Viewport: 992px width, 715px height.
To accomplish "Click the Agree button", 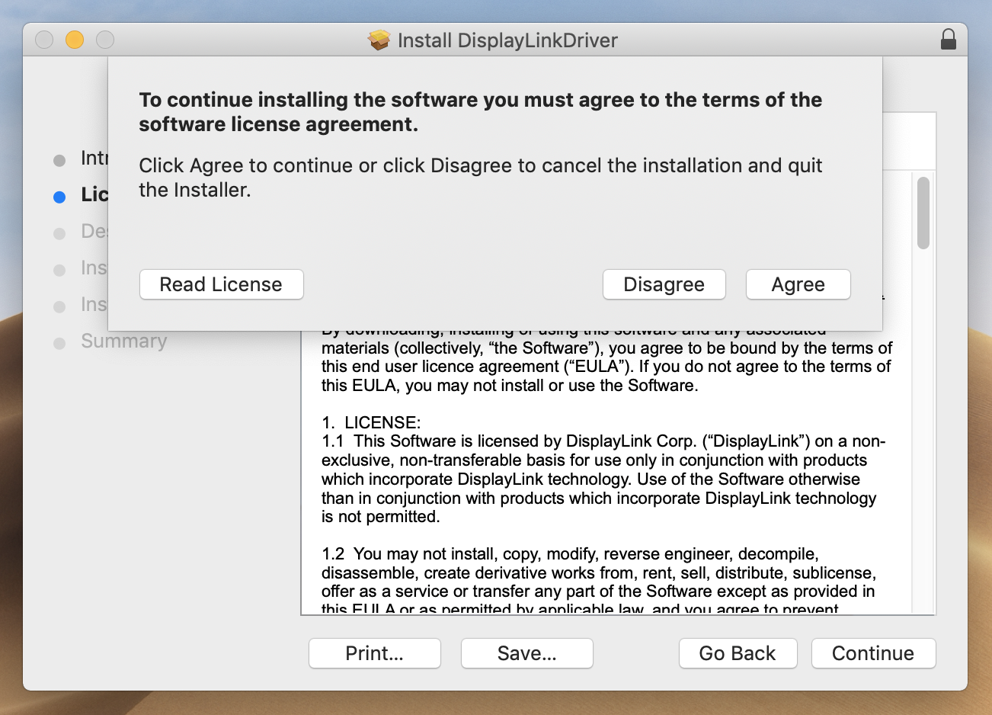I will pos(798,285).
